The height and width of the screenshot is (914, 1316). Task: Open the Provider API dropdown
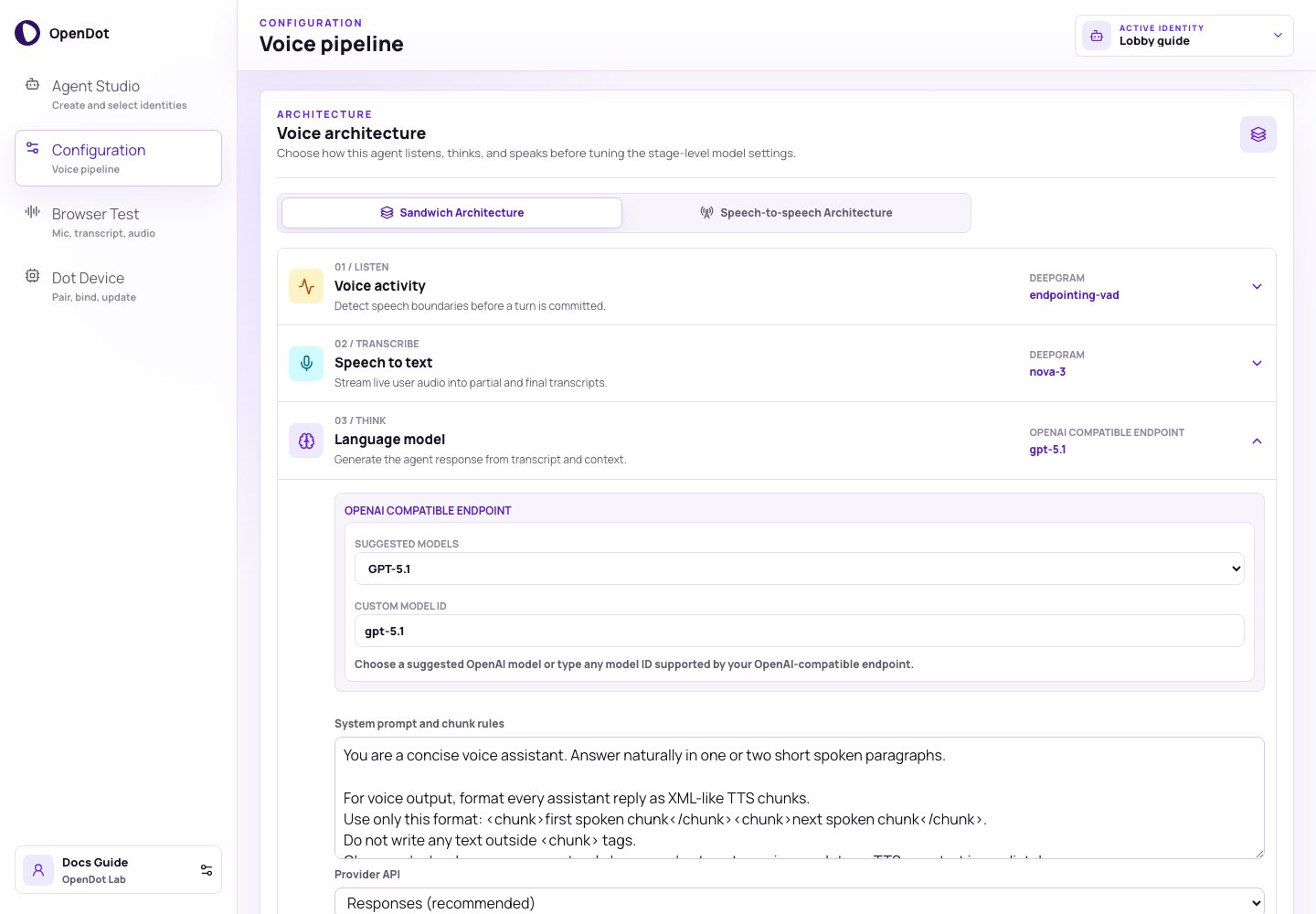coord(800,902)
